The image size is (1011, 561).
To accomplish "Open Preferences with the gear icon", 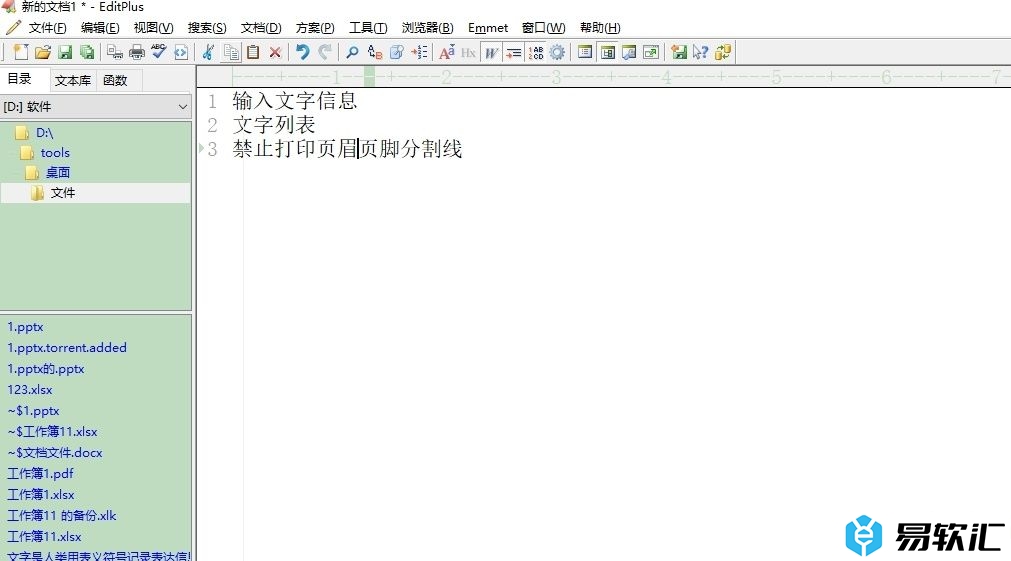I will [x=557, y=52].
